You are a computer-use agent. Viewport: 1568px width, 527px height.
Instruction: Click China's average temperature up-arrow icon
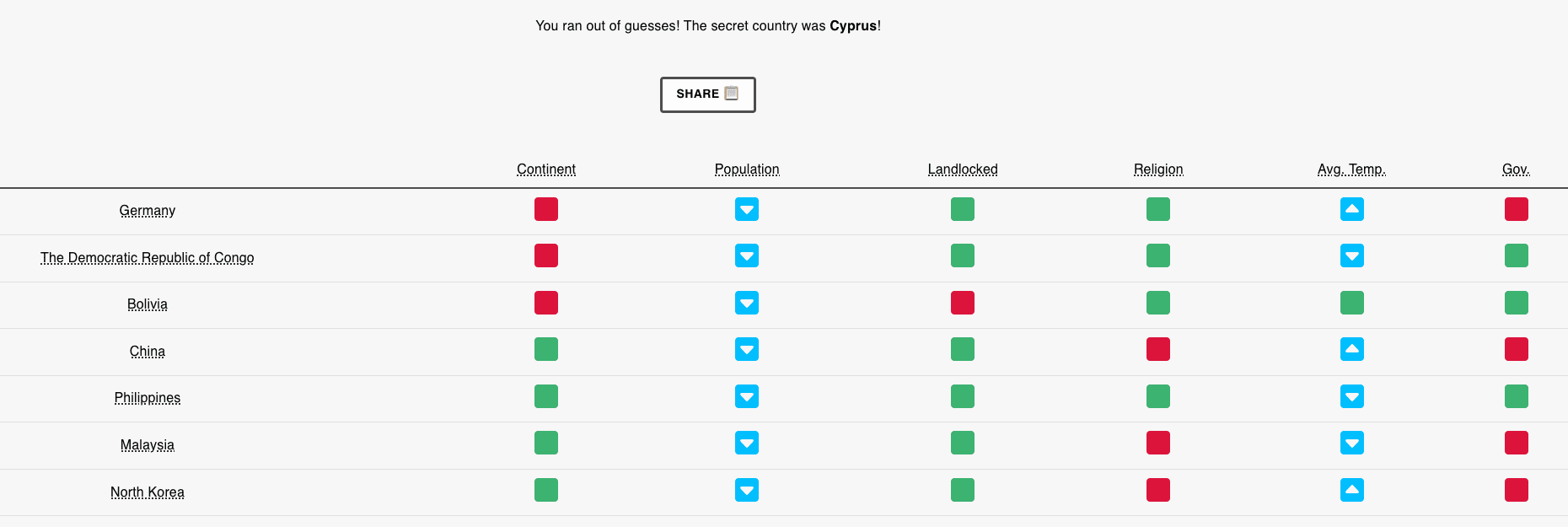click(1352, 349)
